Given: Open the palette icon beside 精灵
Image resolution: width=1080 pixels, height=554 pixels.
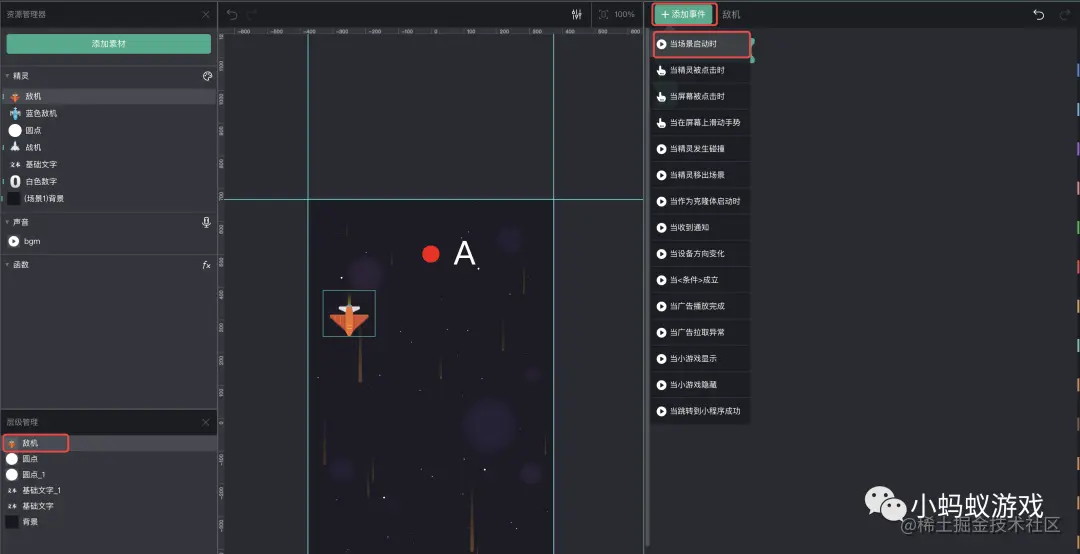Looking at the screenshot, I should coord(207,76).
